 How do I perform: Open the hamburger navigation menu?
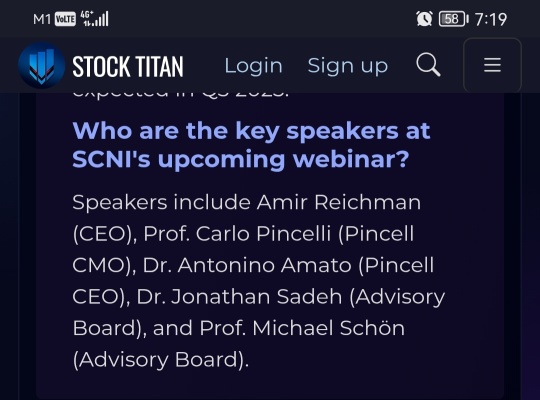tap(492, 65)
